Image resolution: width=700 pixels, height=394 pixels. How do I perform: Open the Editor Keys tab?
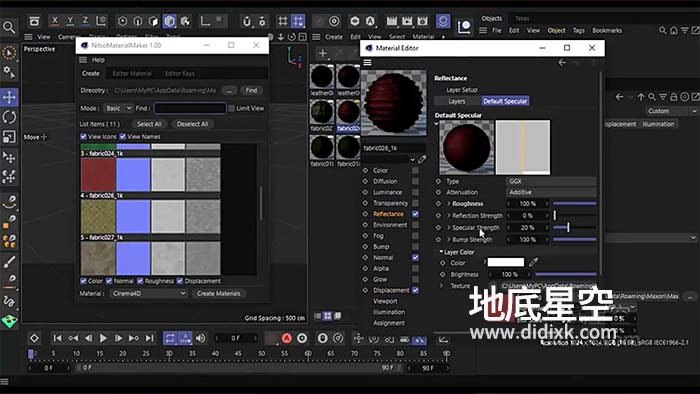click(x=179, y=73)
